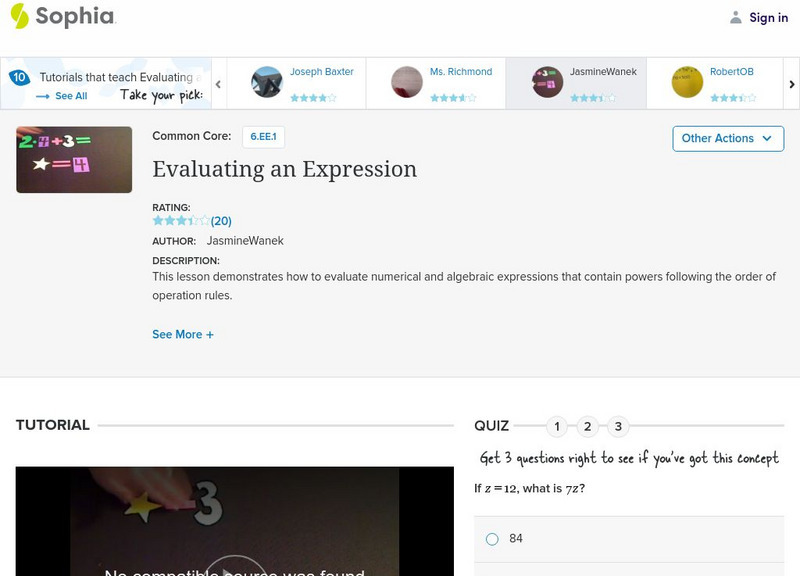Screen dimensions: 800x576
Task: Click the Sophia logo icon
Action: click(19, 16)
